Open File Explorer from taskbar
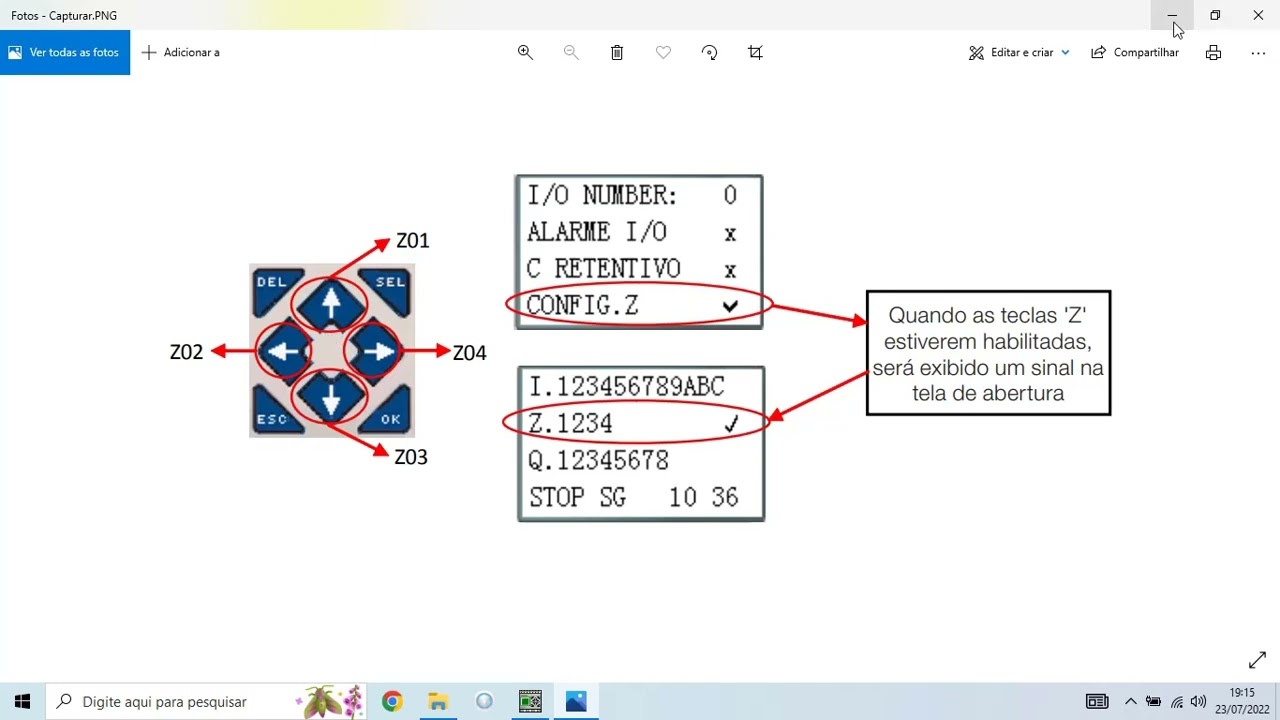This screenshot has height=720, width=1280. [x=438, y=701]
